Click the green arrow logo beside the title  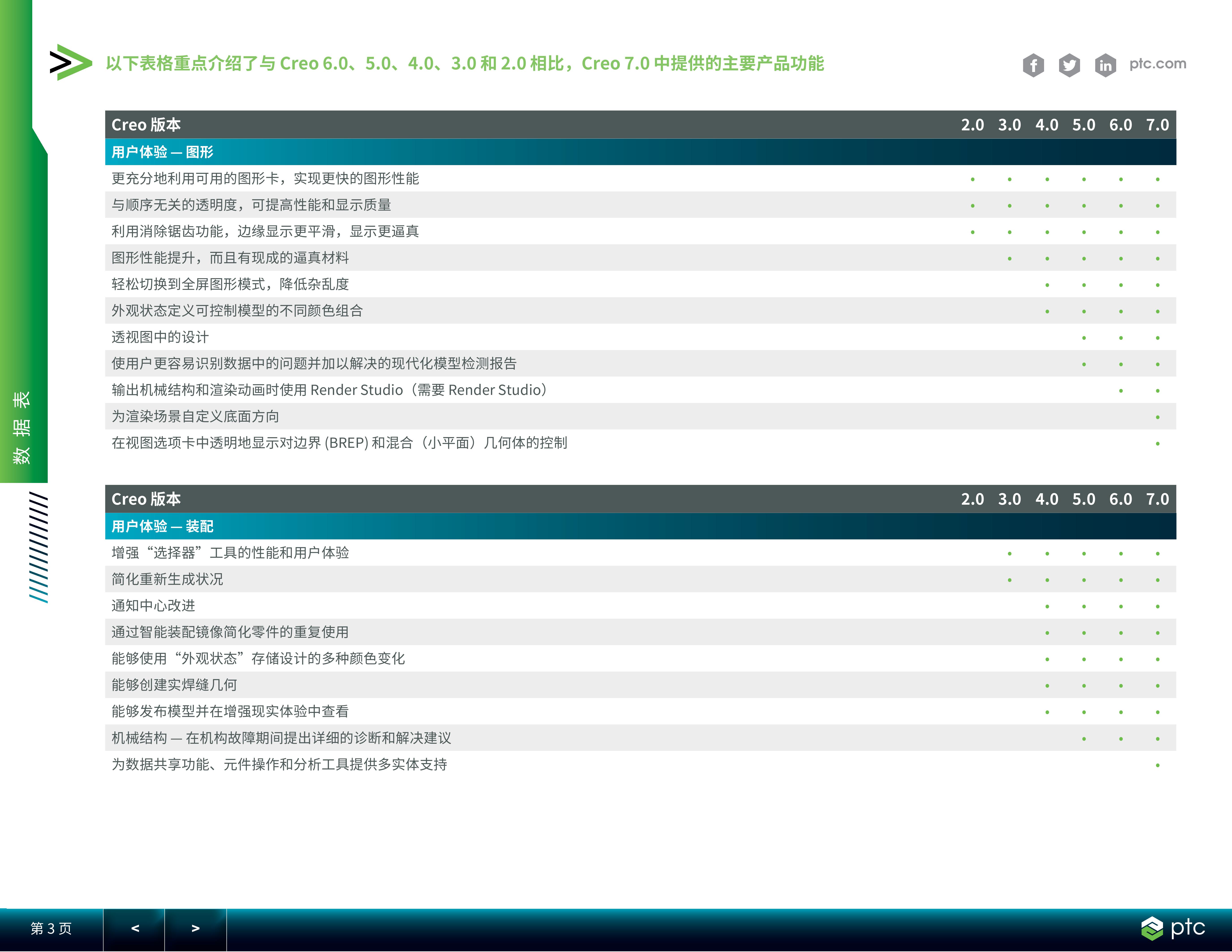point(71,62)
